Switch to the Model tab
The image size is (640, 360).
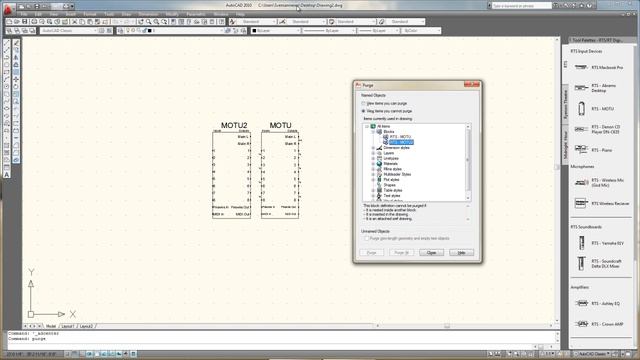point(51,326)
